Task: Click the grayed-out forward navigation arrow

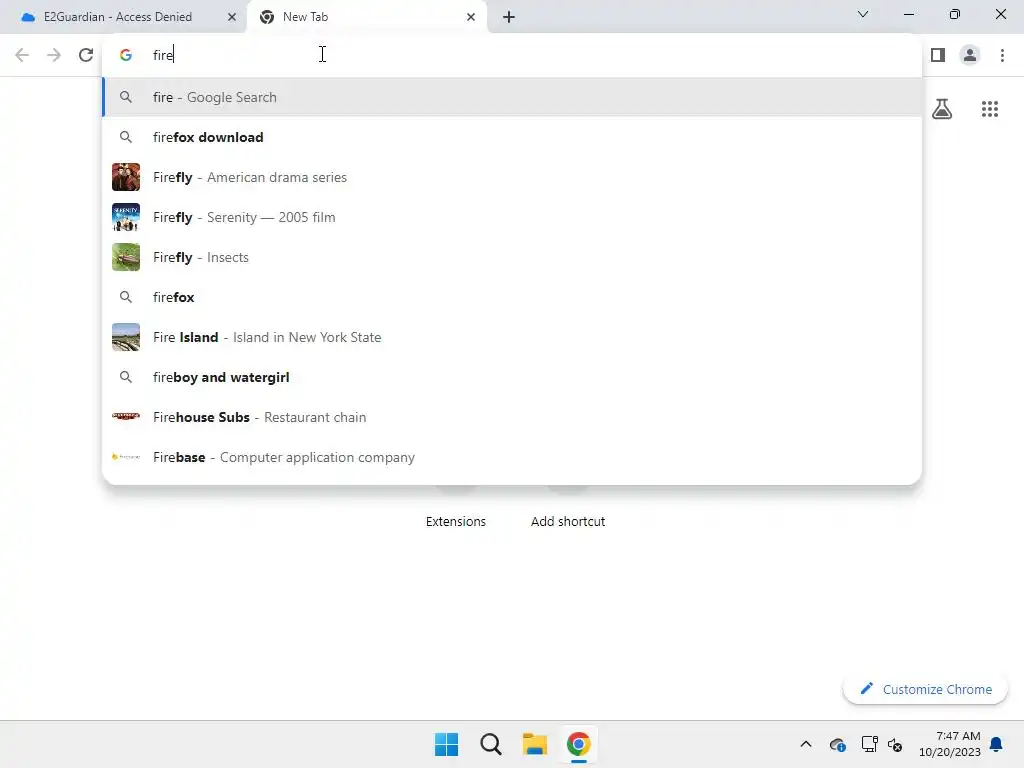Action: pos(54,55)
